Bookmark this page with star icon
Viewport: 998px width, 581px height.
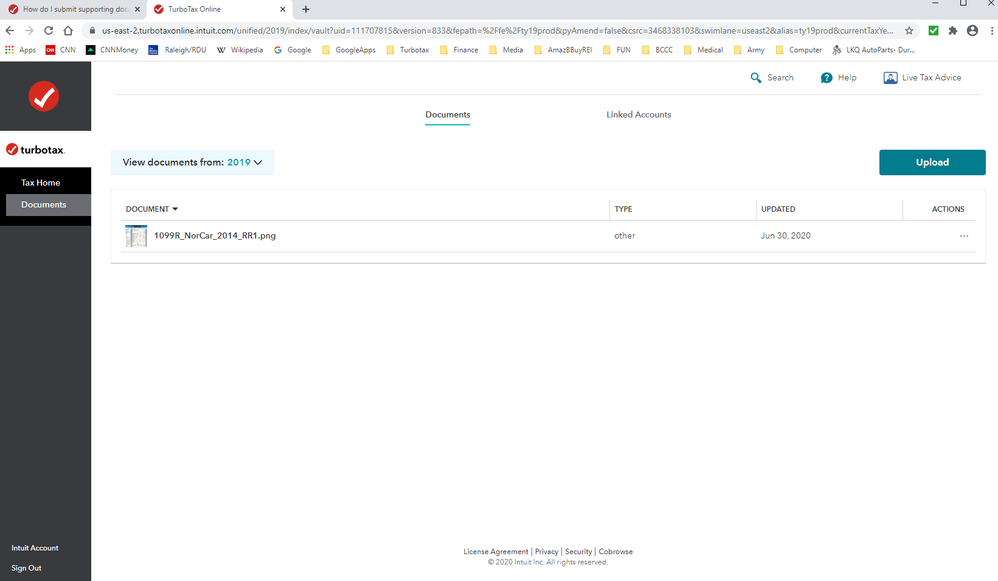coord(909,31)
